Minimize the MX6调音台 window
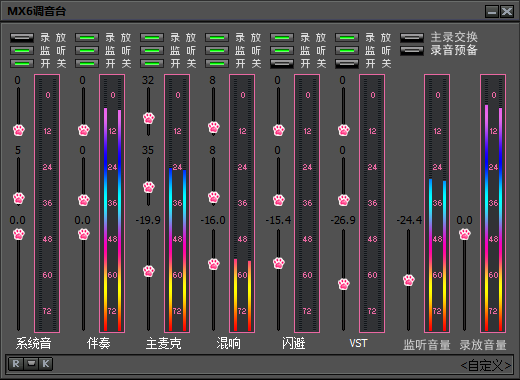Image resolution: width=520 pixels, height=380 pixels. (492, 12)
